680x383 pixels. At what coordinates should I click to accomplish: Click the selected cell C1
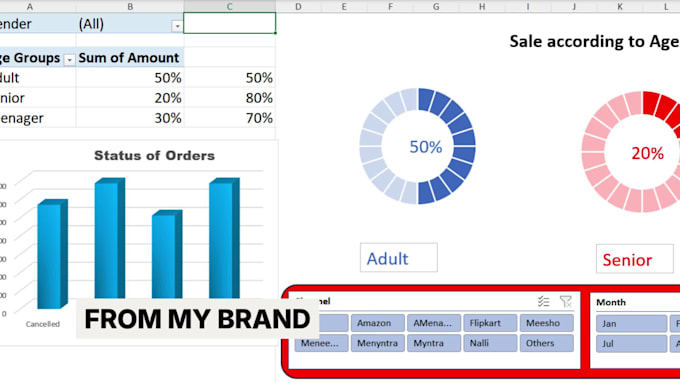point(229,23)
